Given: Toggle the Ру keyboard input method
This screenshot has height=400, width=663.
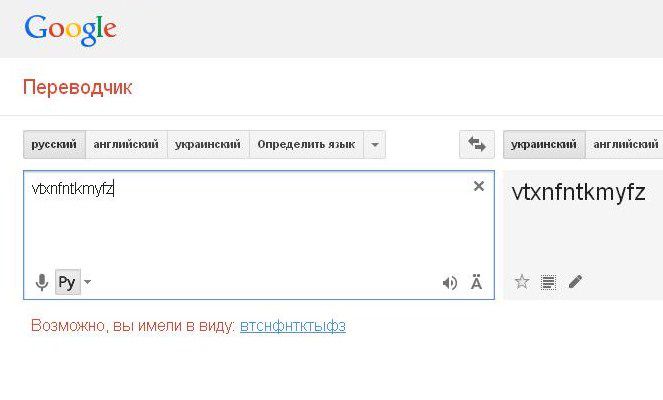Looking at the screenshot, I should [66, 283].
